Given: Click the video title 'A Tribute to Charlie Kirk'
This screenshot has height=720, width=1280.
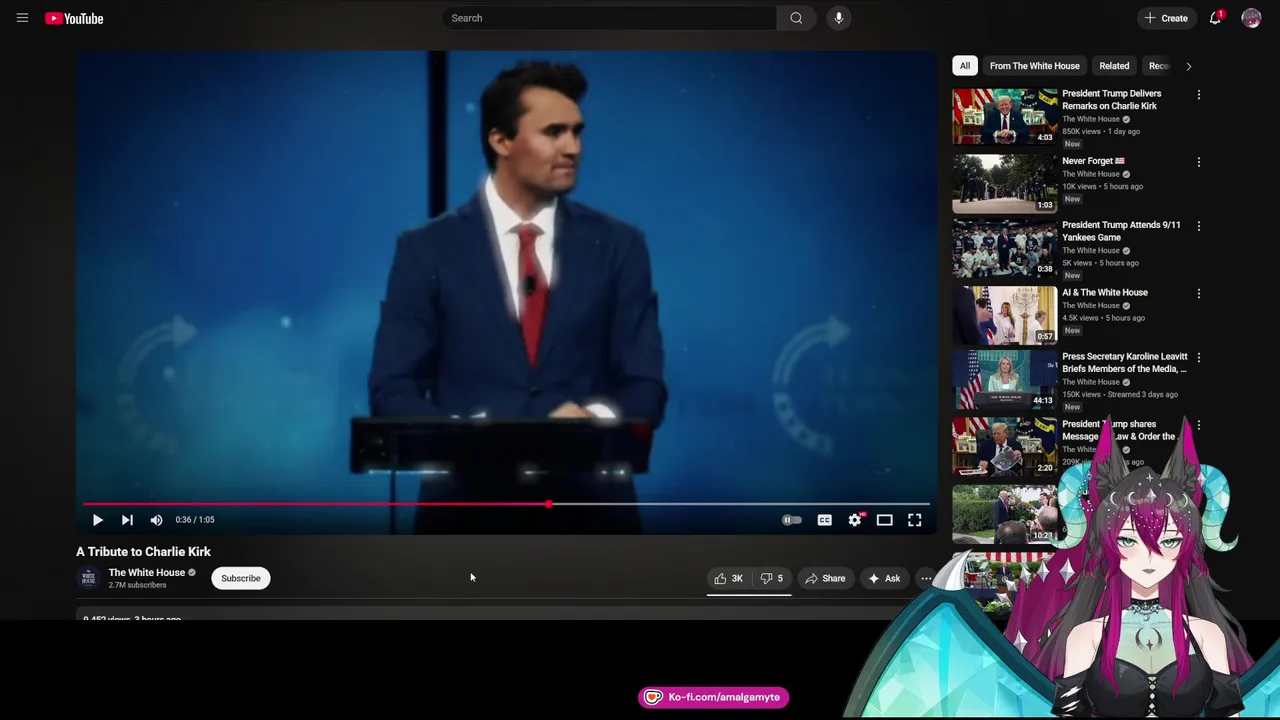Looking at the screenshot, I should point(144,552).
